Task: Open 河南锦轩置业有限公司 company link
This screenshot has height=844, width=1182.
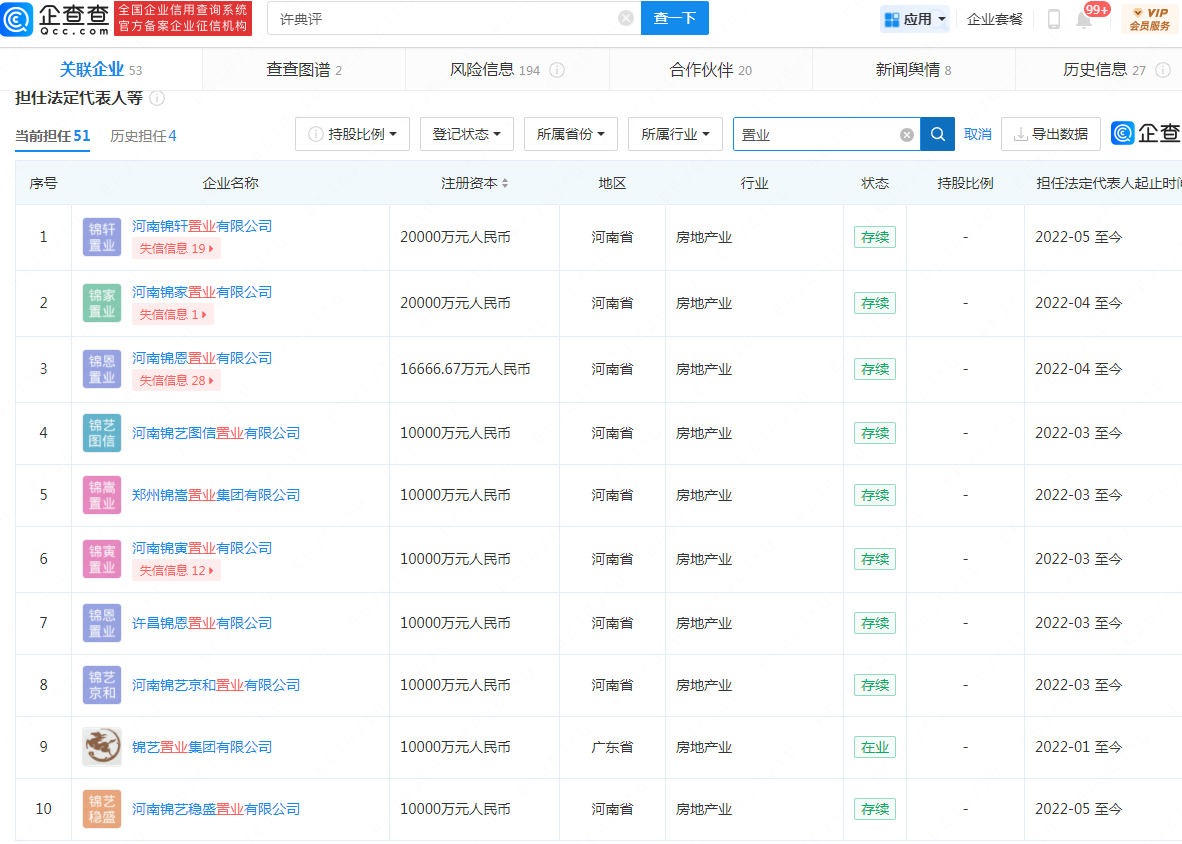Action: (202, 226)
